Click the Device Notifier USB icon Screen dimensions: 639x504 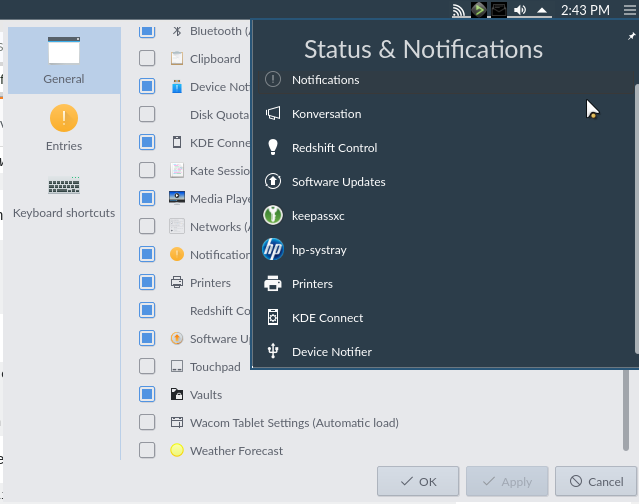point(273,351)
